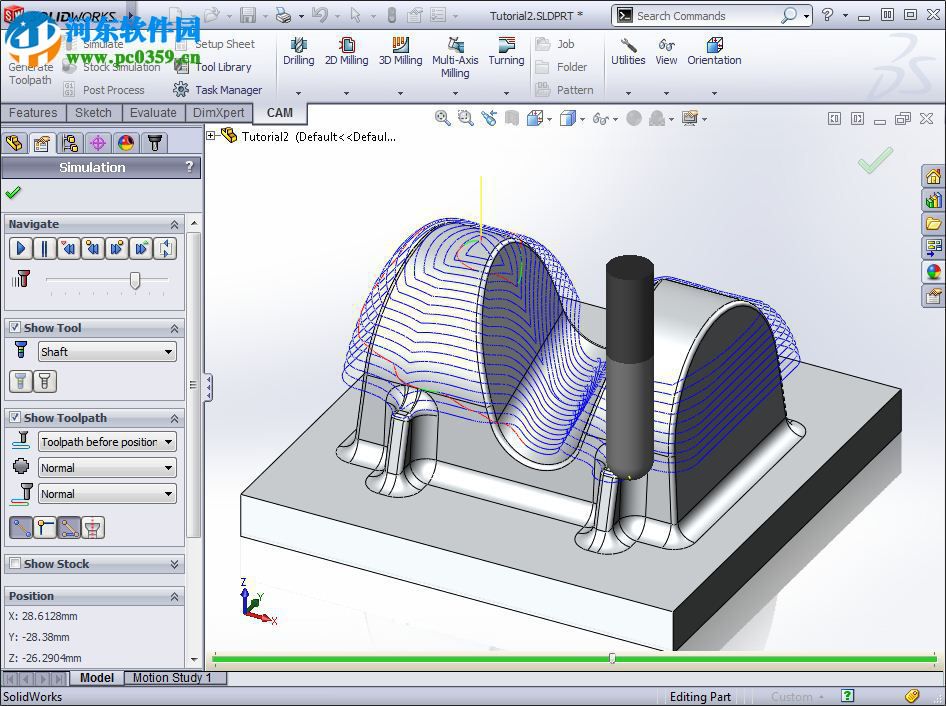Pause the toolpath simulation

point(45,249)
